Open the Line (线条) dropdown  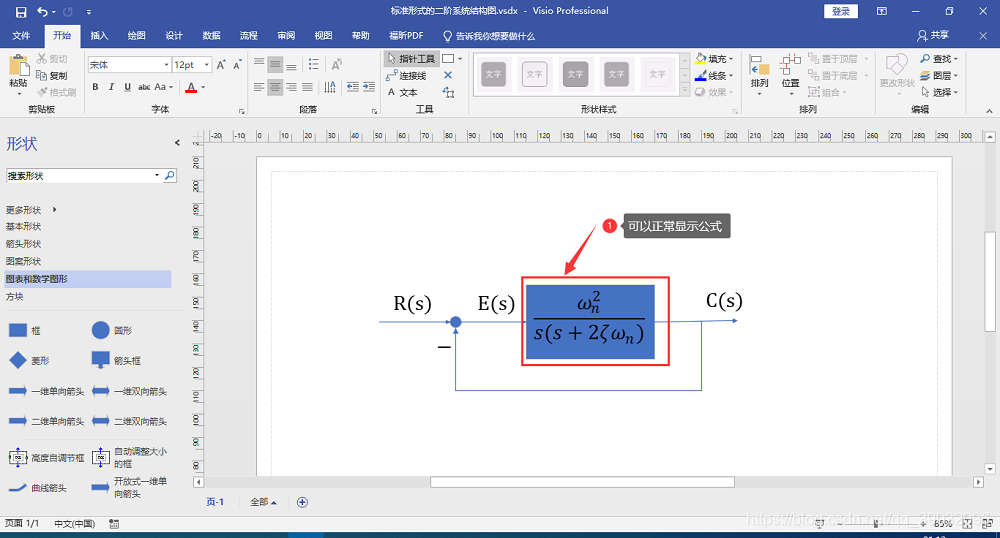click(714, 75)
